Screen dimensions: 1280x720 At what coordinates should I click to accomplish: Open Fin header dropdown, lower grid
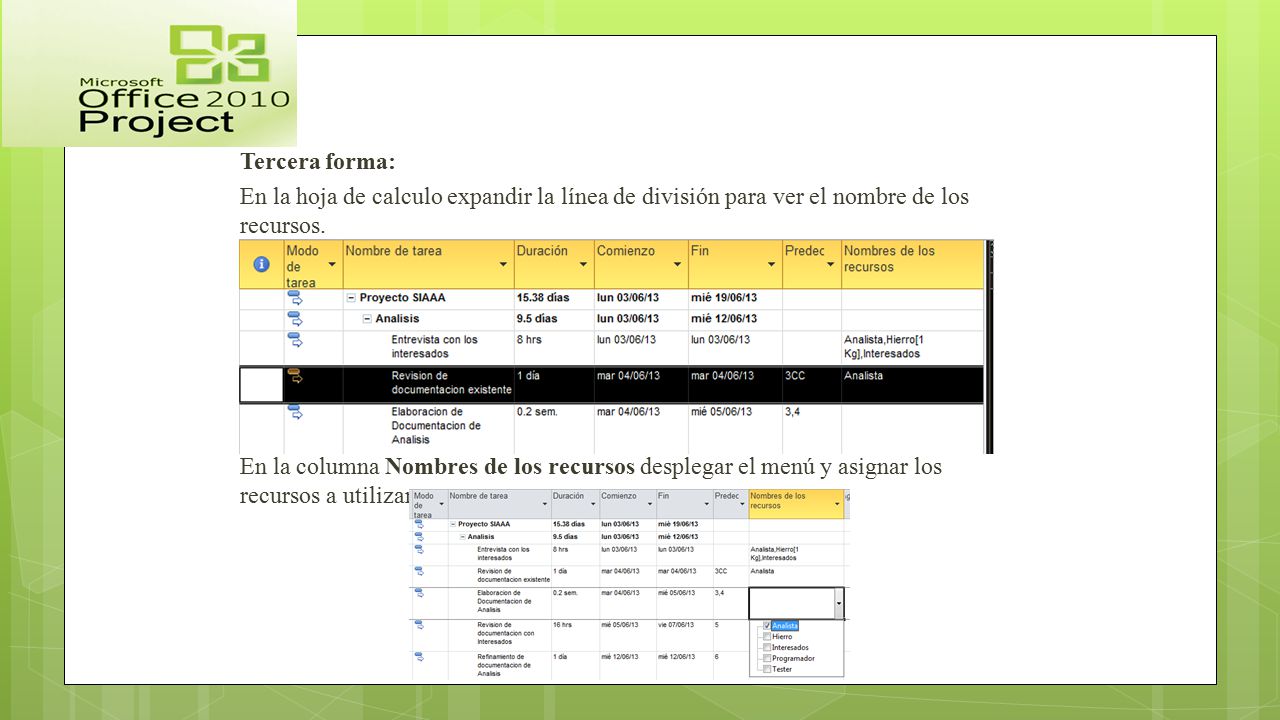705,504
